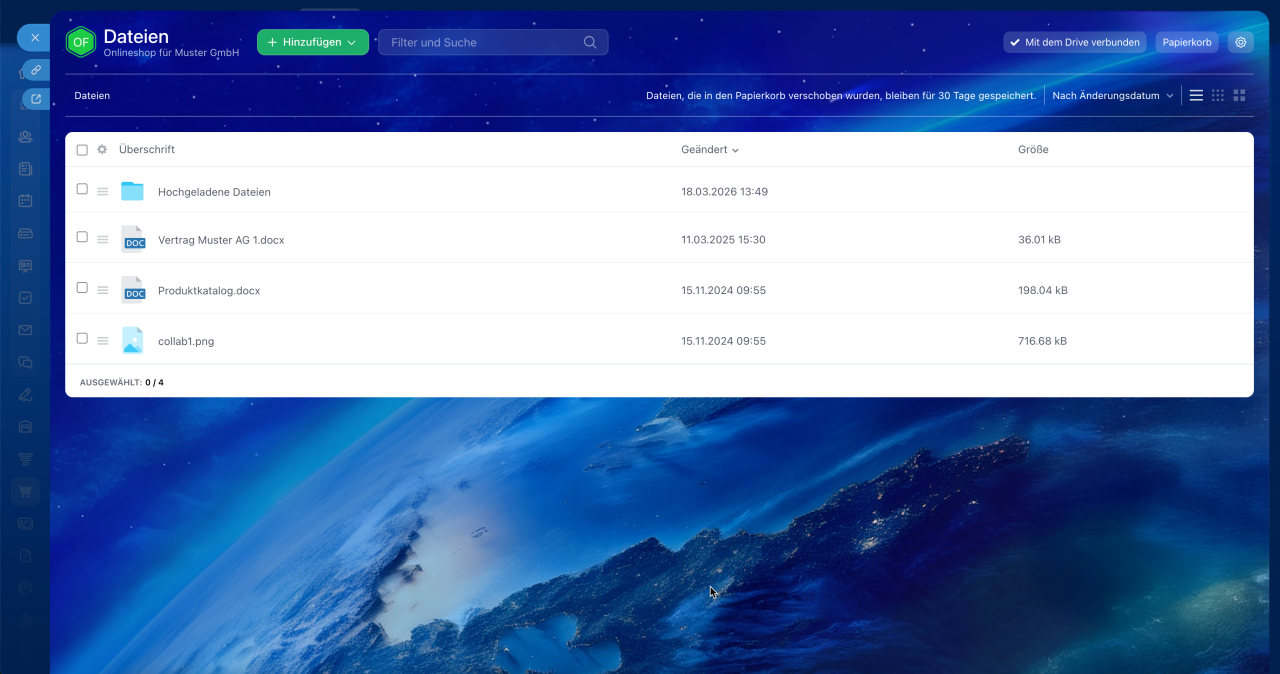The image size is (1280, 674).
Task: Switch to small tile grid view
Action: point(1218,96)
